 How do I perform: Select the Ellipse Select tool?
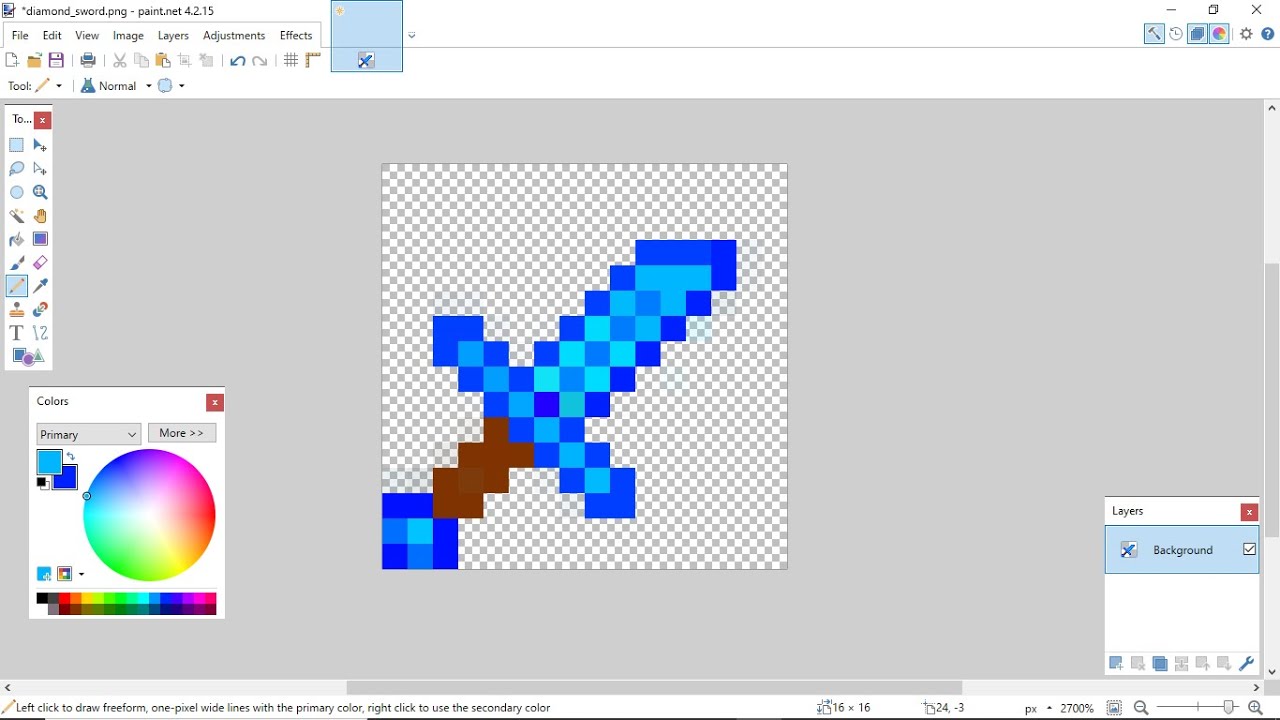[17, 193]
